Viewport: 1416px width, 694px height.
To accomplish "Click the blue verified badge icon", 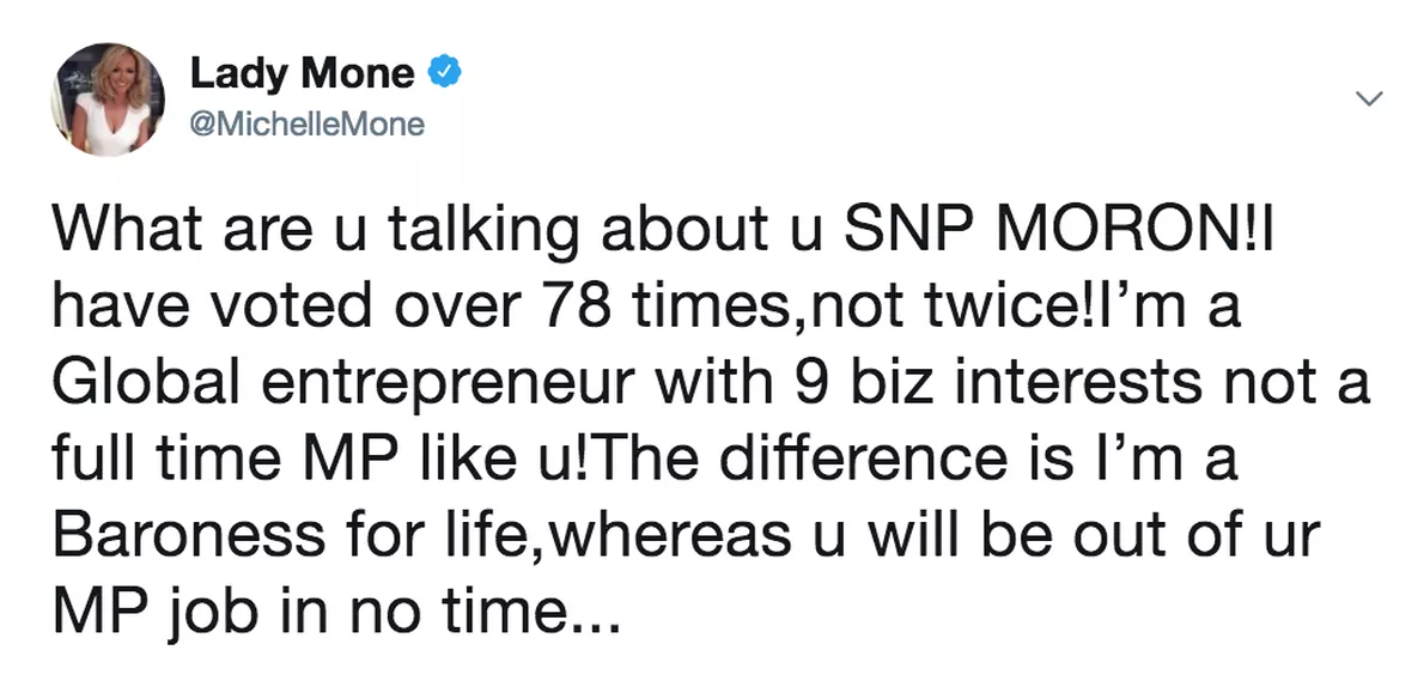I will click(445, 74).
